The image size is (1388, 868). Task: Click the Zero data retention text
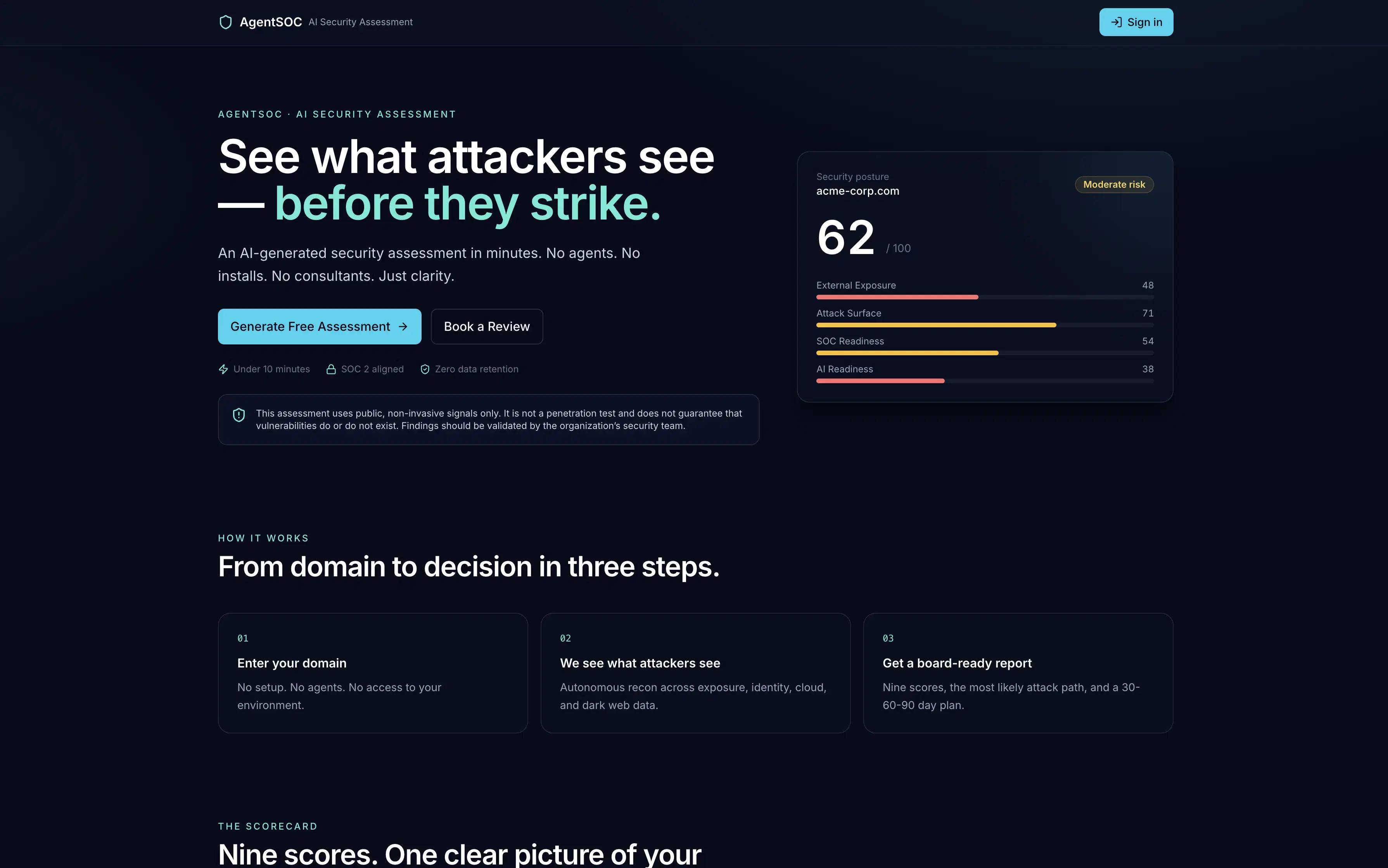[x=477, y=369]
